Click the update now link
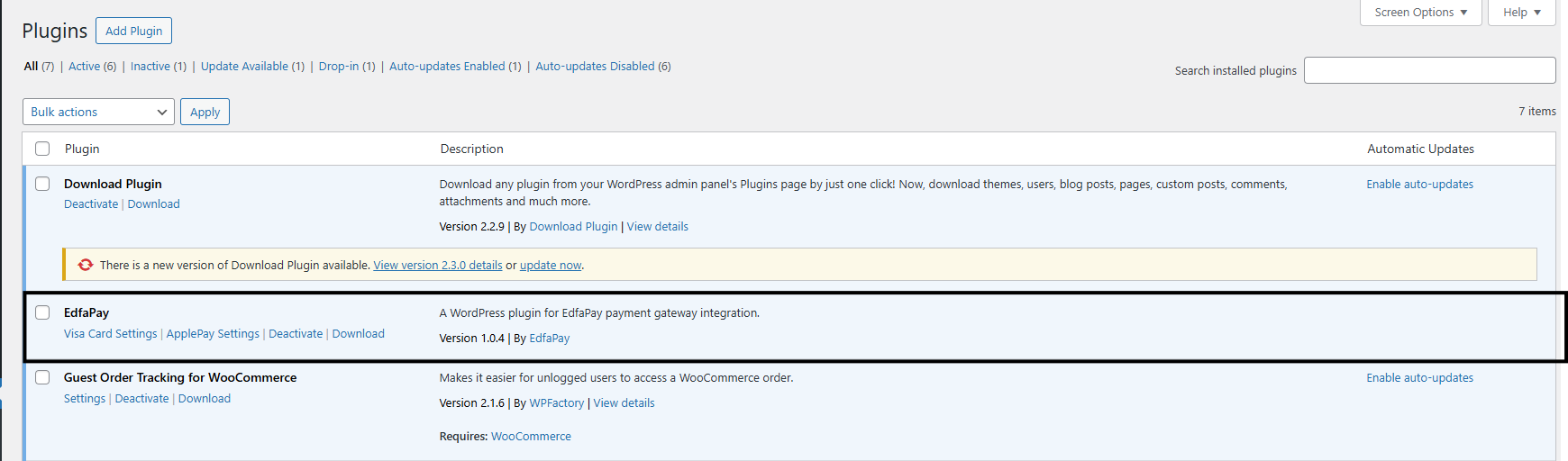1568x461 pixels. (551, 266)
